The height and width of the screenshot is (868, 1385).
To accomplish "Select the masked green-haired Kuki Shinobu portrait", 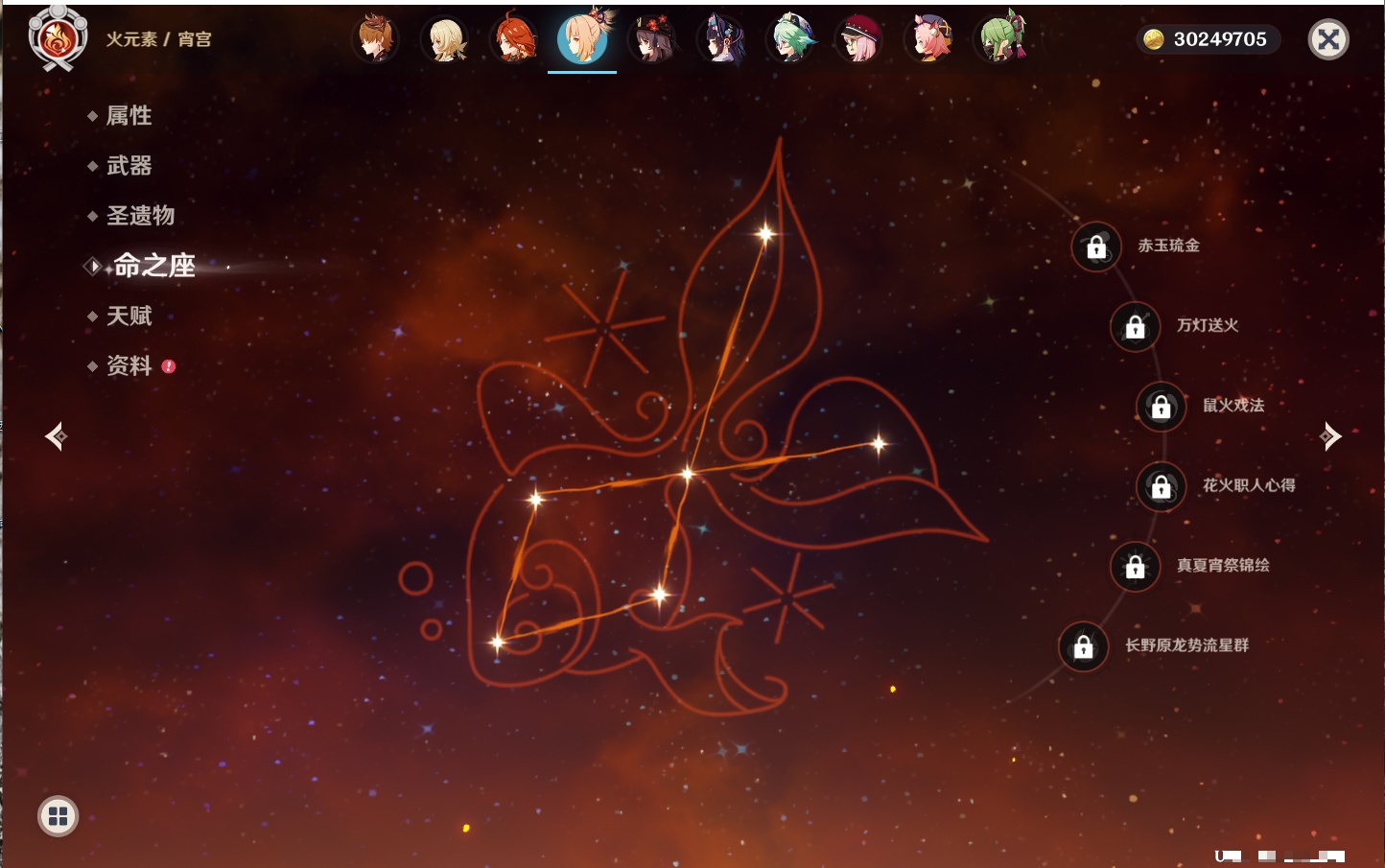I will pyautogui.click(x=1000, y=40).
